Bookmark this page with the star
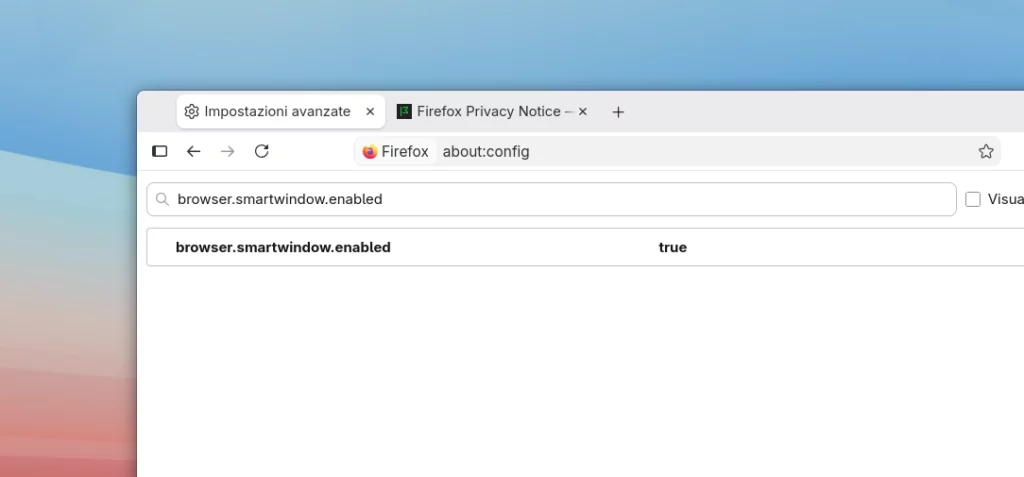Image resolution: width=1024 pixels, height=477 pixels. (x=985, y=152)
